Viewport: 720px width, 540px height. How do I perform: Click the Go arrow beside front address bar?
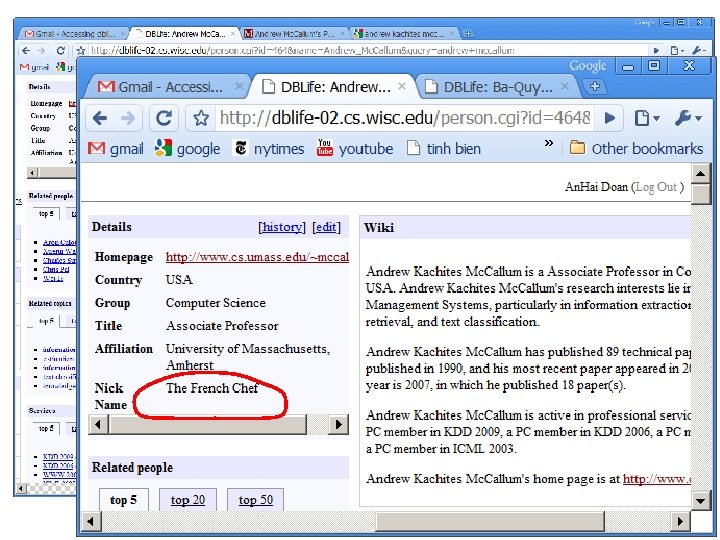coord(610,118)
